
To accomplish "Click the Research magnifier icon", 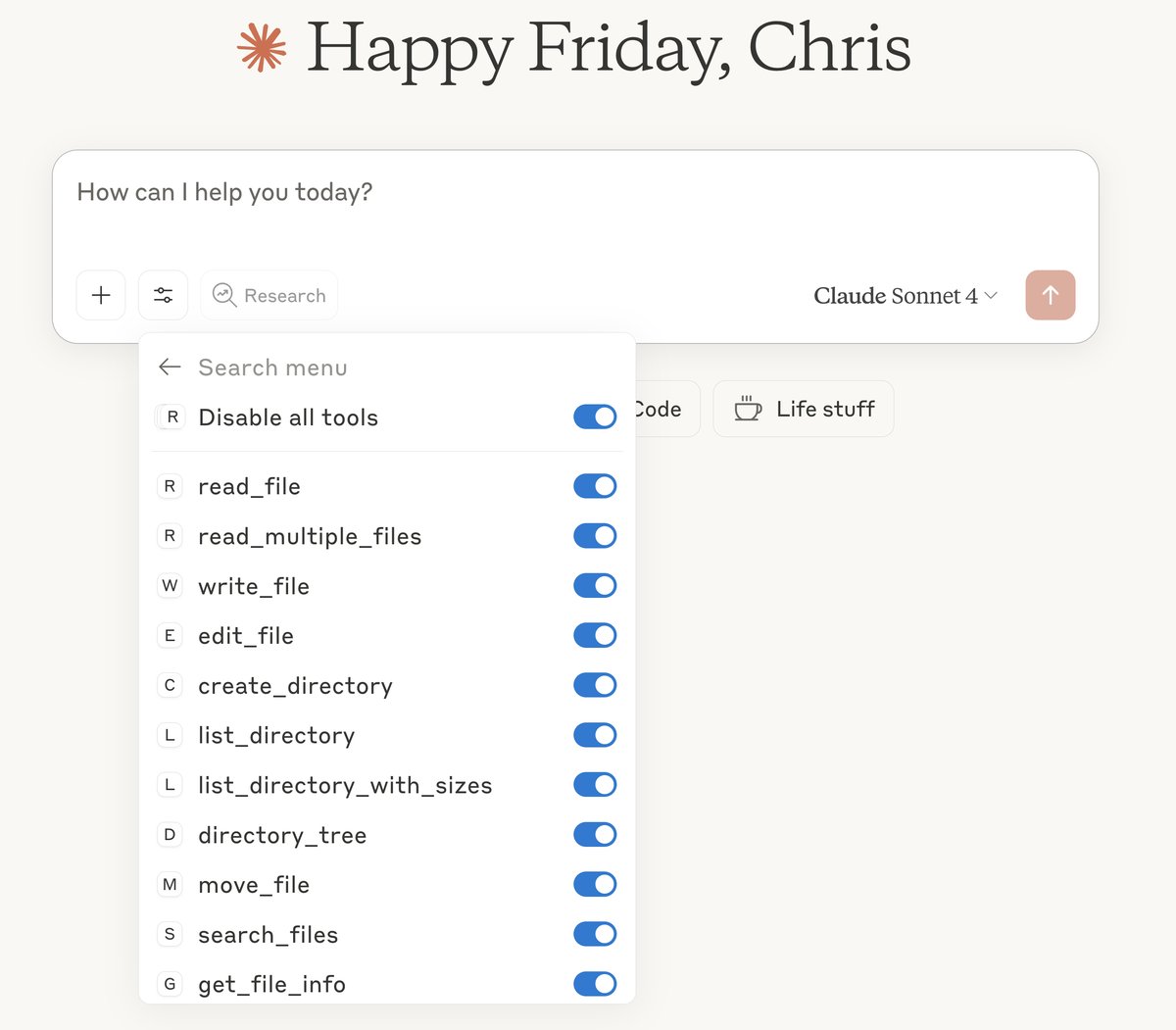I will [x=224, y=295].
